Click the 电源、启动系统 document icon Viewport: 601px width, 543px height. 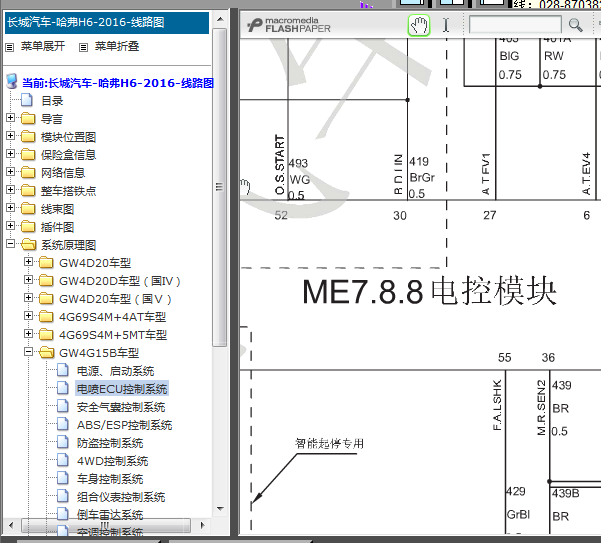coord(64,371)
